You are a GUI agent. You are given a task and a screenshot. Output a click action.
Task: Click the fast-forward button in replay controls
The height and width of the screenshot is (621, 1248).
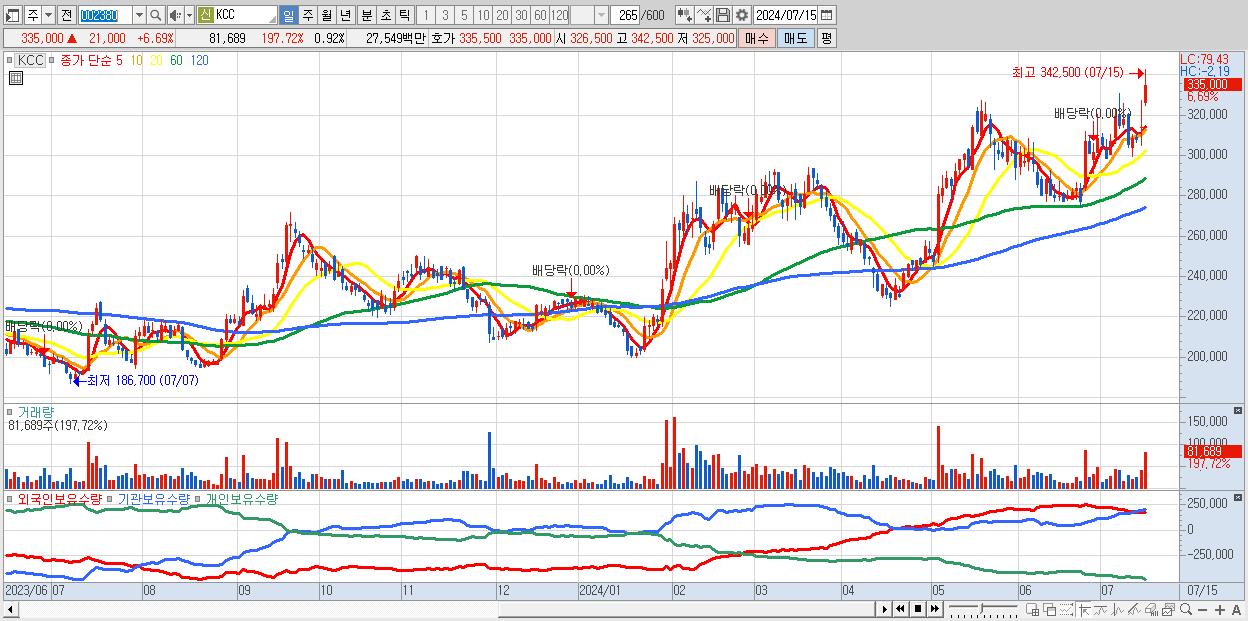(935, 609)
